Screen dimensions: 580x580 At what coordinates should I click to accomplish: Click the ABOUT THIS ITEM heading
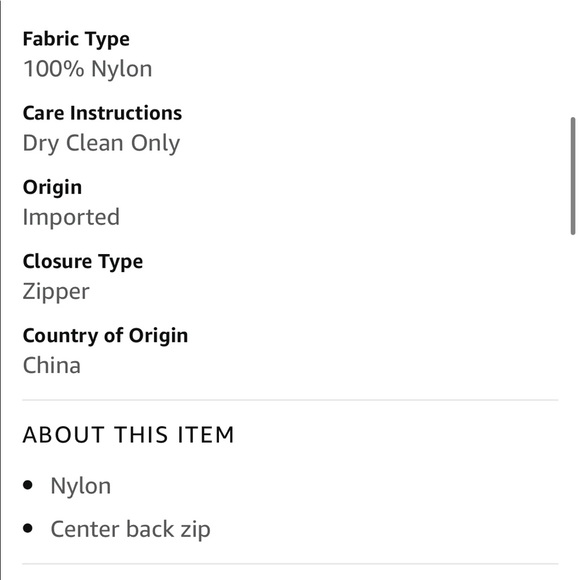pyautogui.click(x=128, y=435)
